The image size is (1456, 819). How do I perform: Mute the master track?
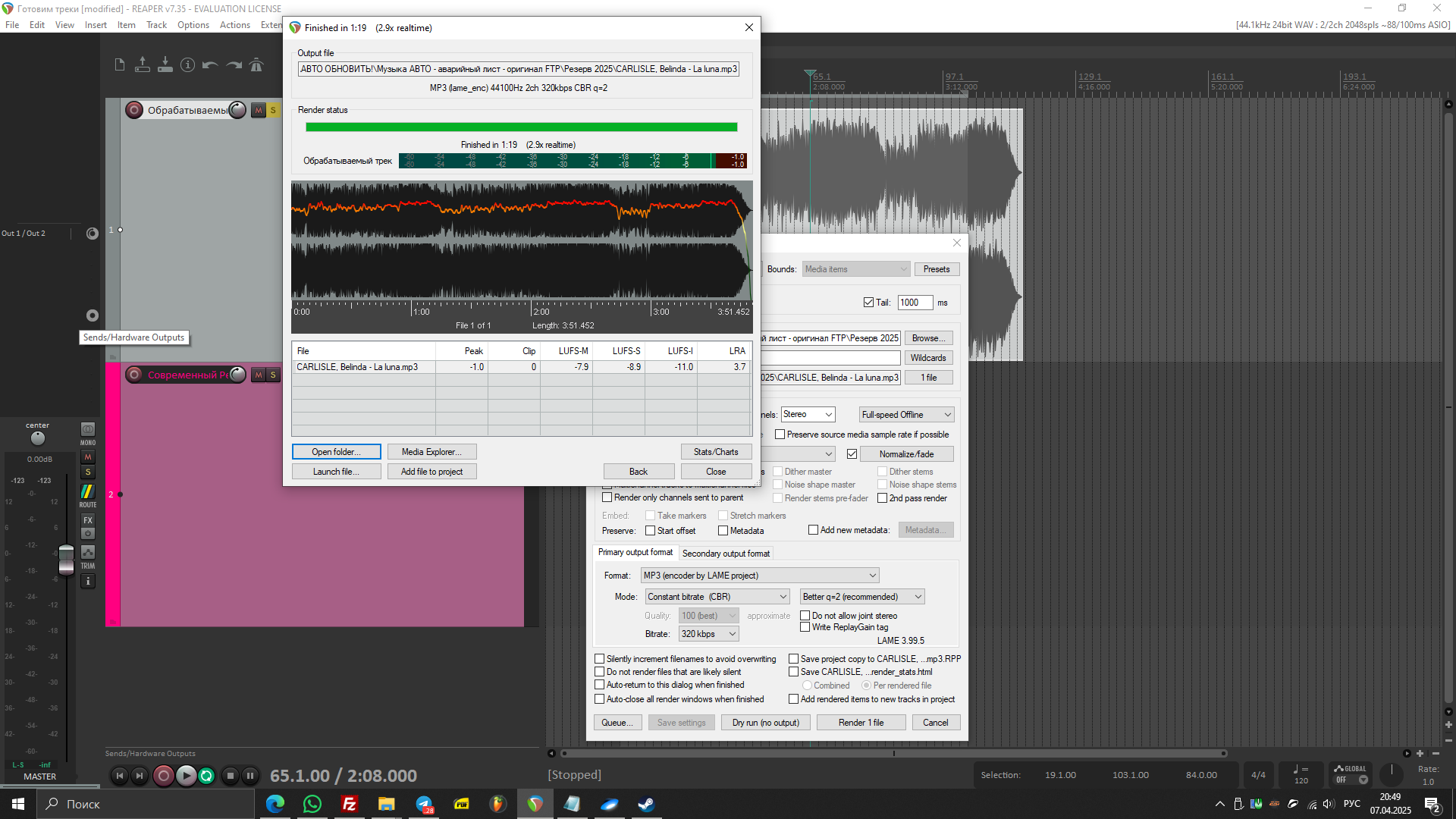[x=88, y=457]
